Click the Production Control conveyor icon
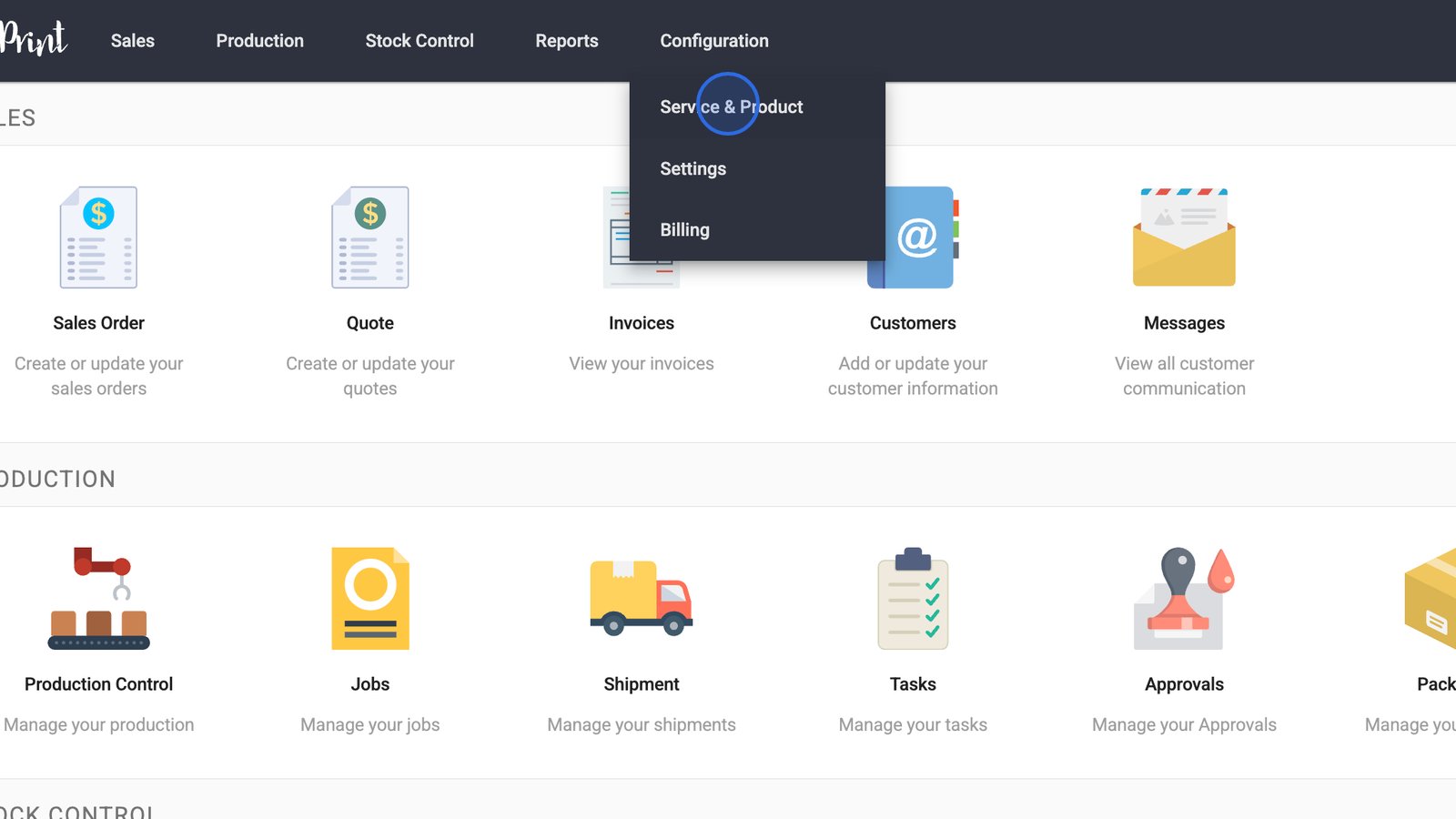This screenshot has width=1456, height=819. pyautogui.click(x=98, y=598)
